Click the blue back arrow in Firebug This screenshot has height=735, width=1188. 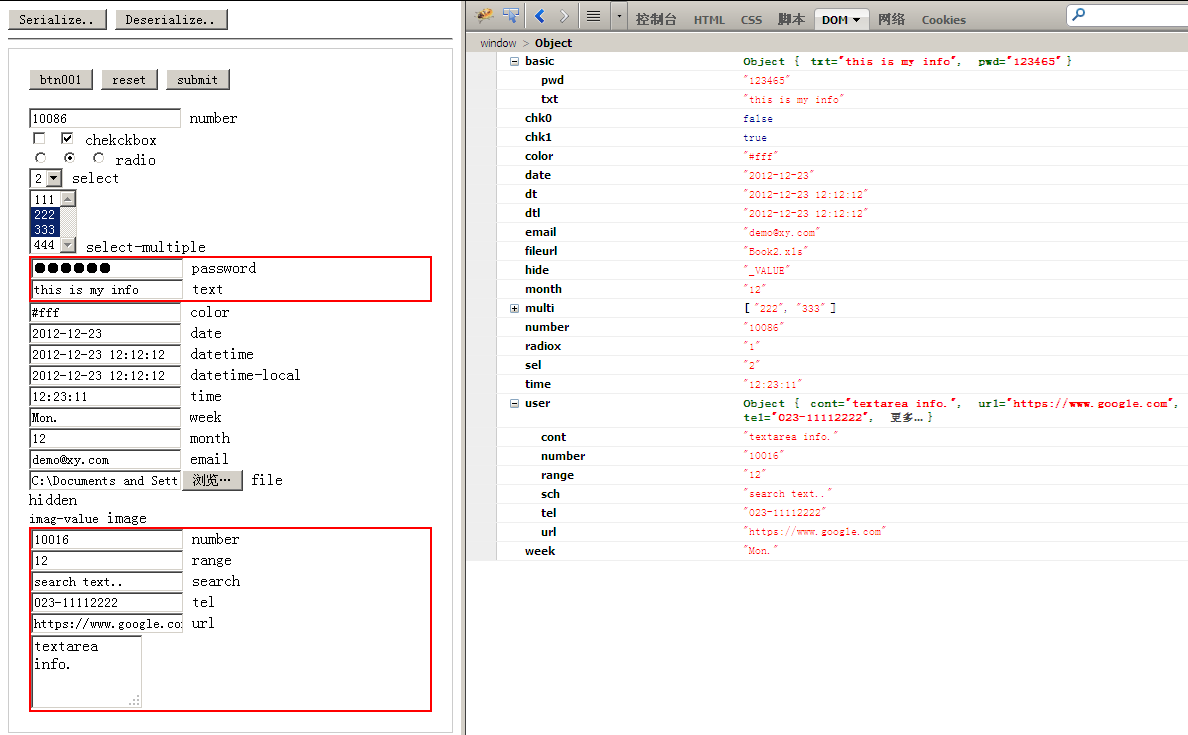(540, 16)
